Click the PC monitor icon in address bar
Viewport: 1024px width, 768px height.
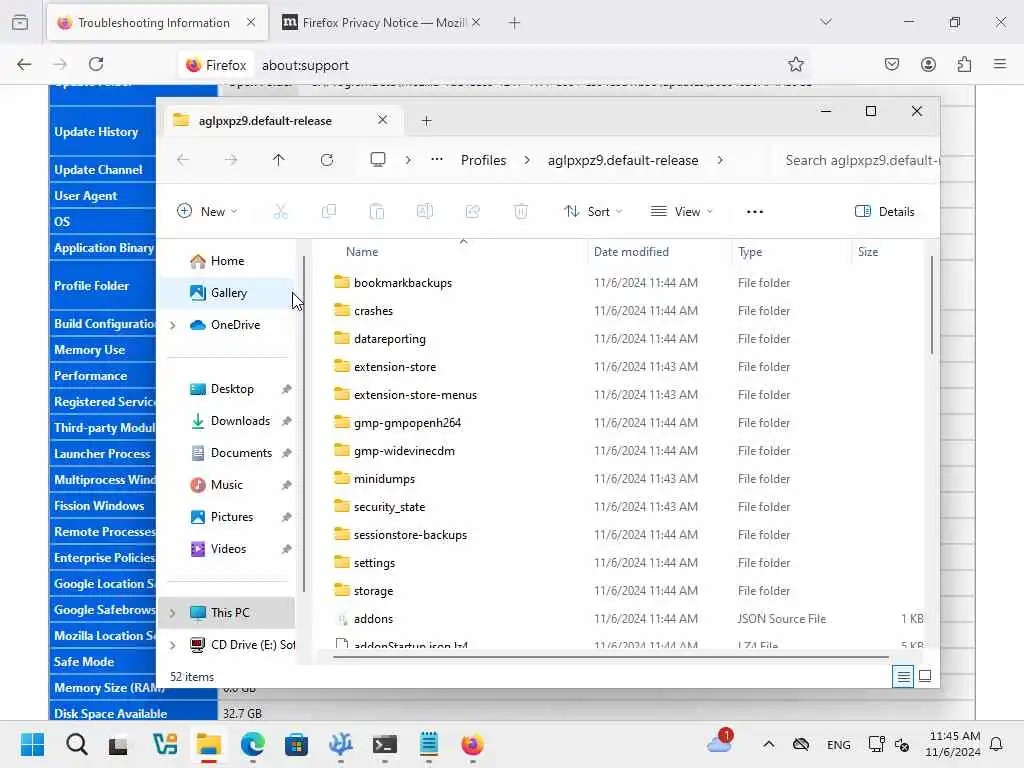[377, 160]
